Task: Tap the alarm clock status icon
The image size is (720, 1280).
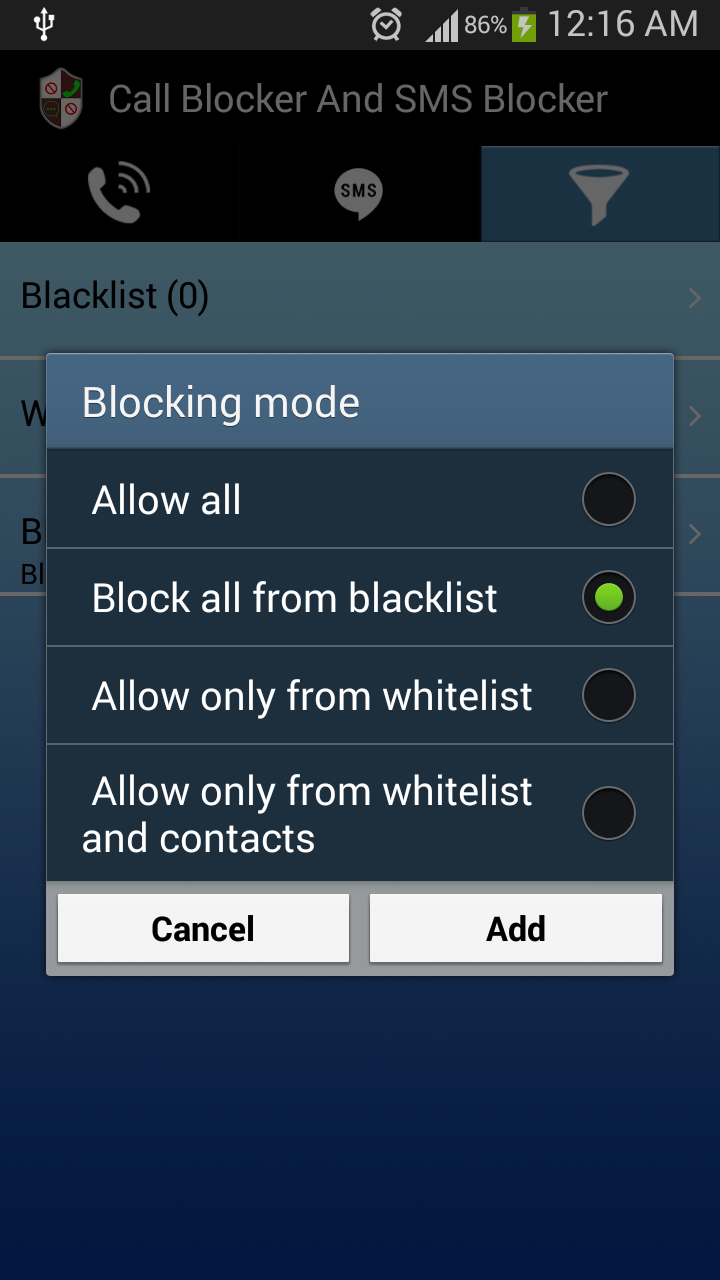Action: (x=386, y=25)
